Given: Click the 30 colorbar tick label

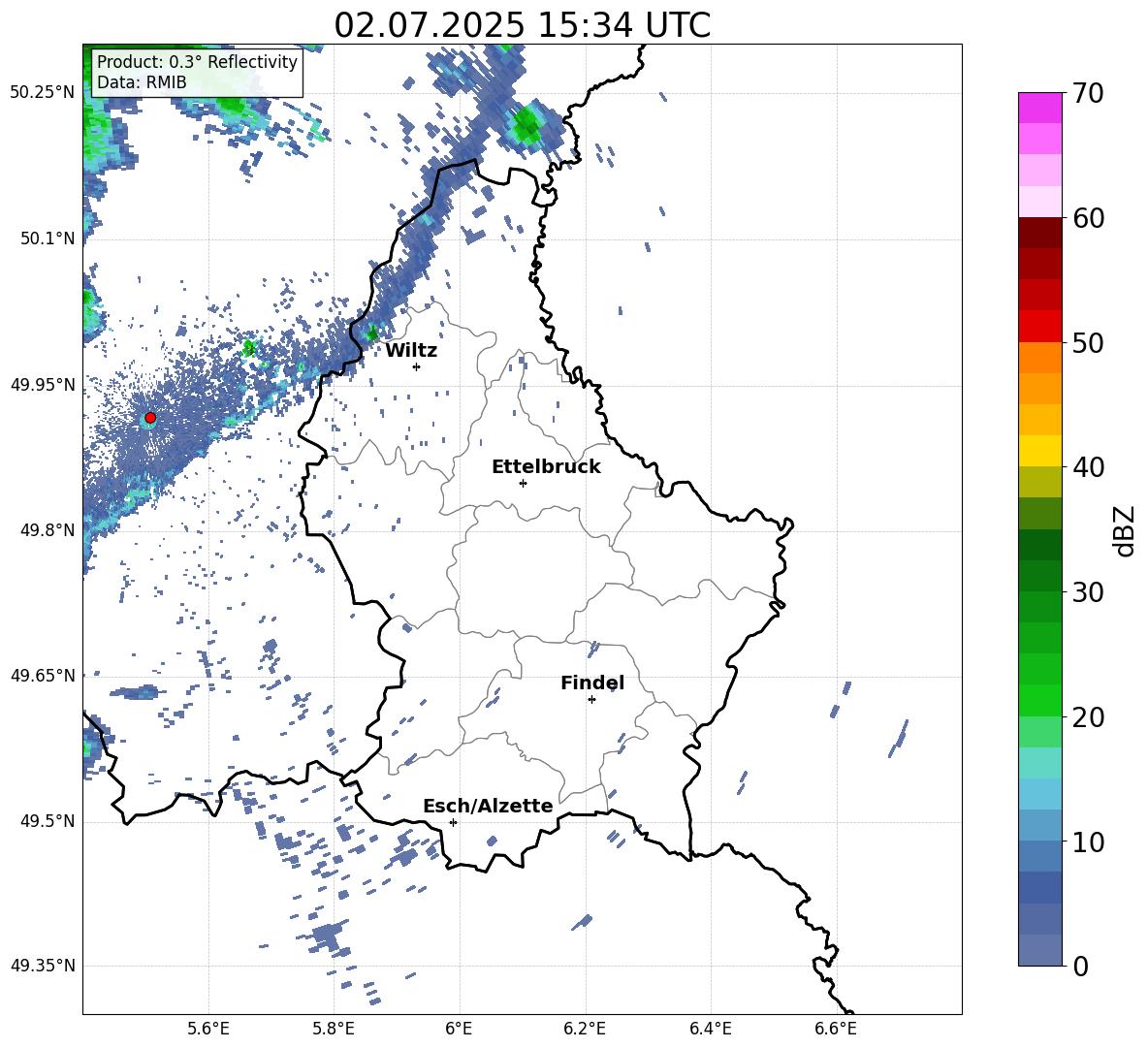Looking at the screenshot, I should 1088,592.
